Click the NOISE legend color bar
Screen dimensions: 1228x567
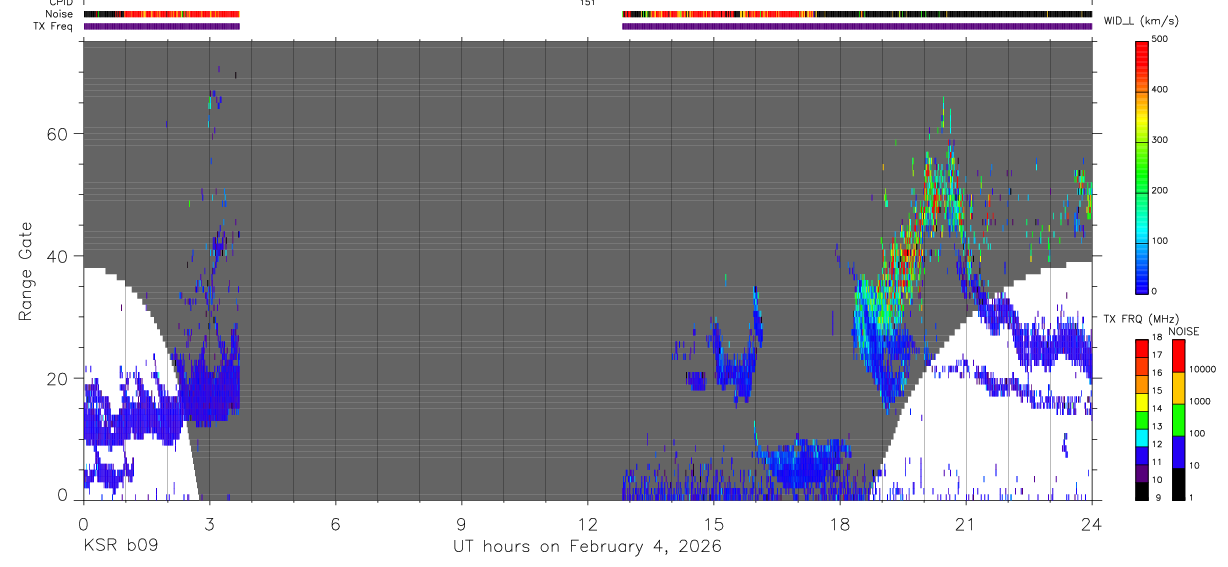click(x=1177, y=419)
